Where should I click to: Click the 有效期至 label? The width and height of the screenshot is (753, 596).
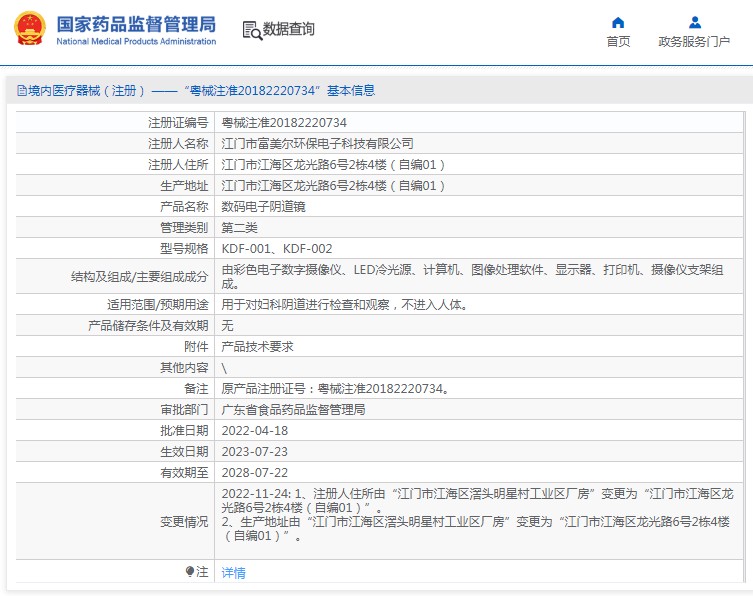pos(184,473)
